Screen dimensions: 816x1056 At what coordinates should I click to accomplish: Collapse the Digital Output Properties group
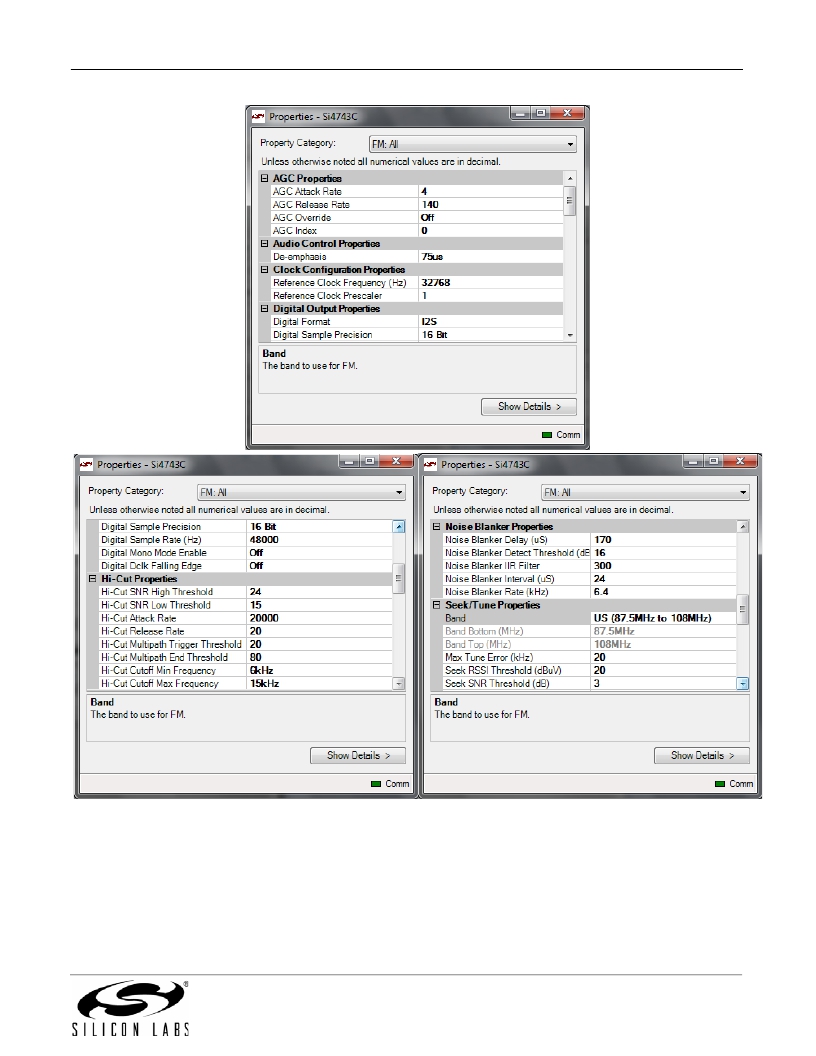(x=265, y=308)
